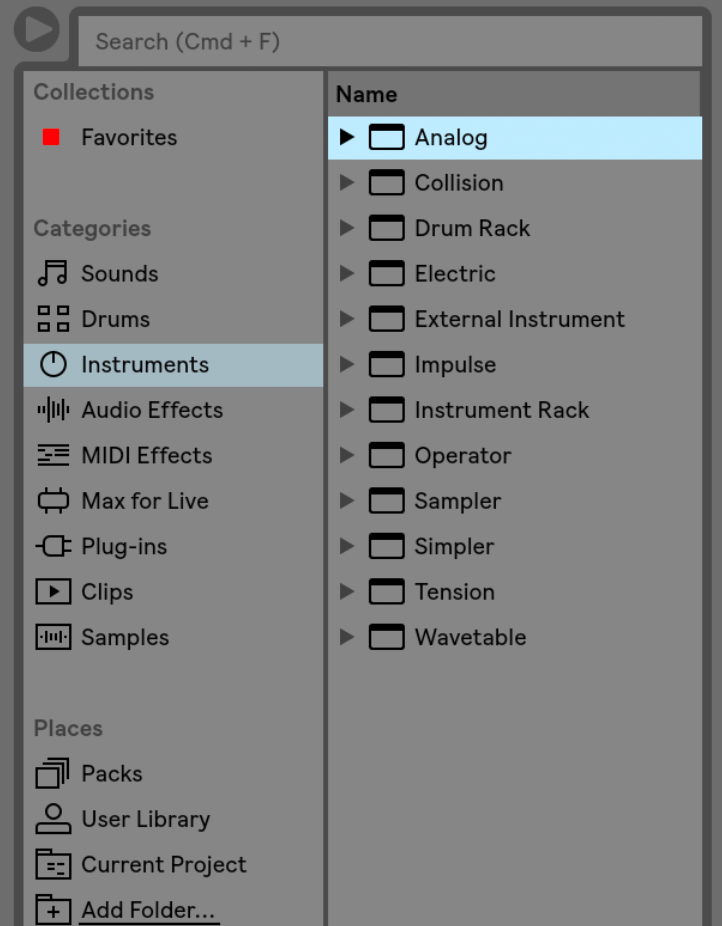Viewport: 722px width, 926px height.
Task: Expand the Analog instrument presets
Action: coord(346,137)
